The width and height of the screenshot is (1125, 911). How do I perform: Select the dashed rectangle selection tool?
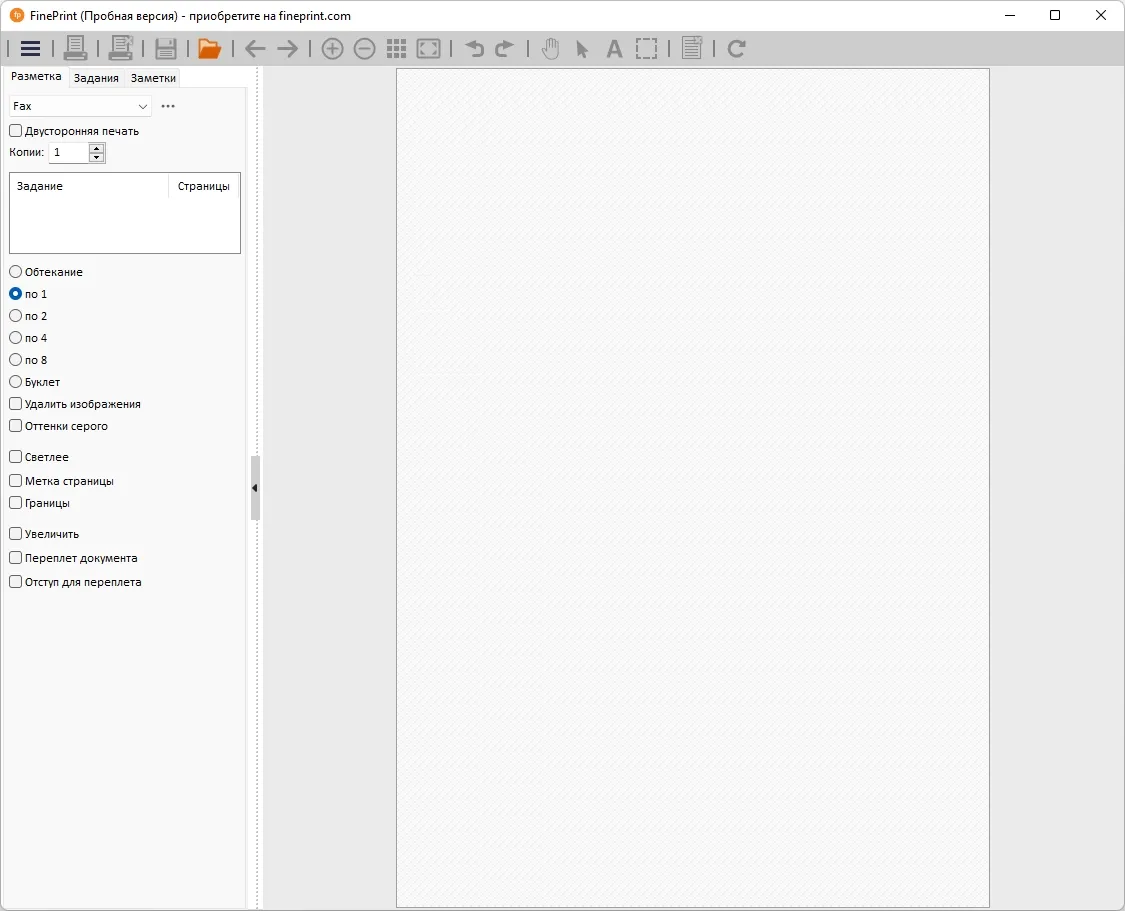pyautogui.click(x=646, y=49)
